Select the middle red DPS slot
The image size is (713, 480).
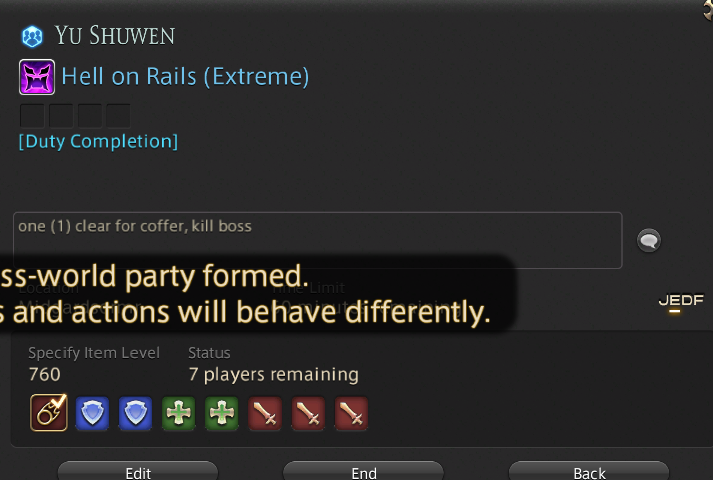coord(308,413)
